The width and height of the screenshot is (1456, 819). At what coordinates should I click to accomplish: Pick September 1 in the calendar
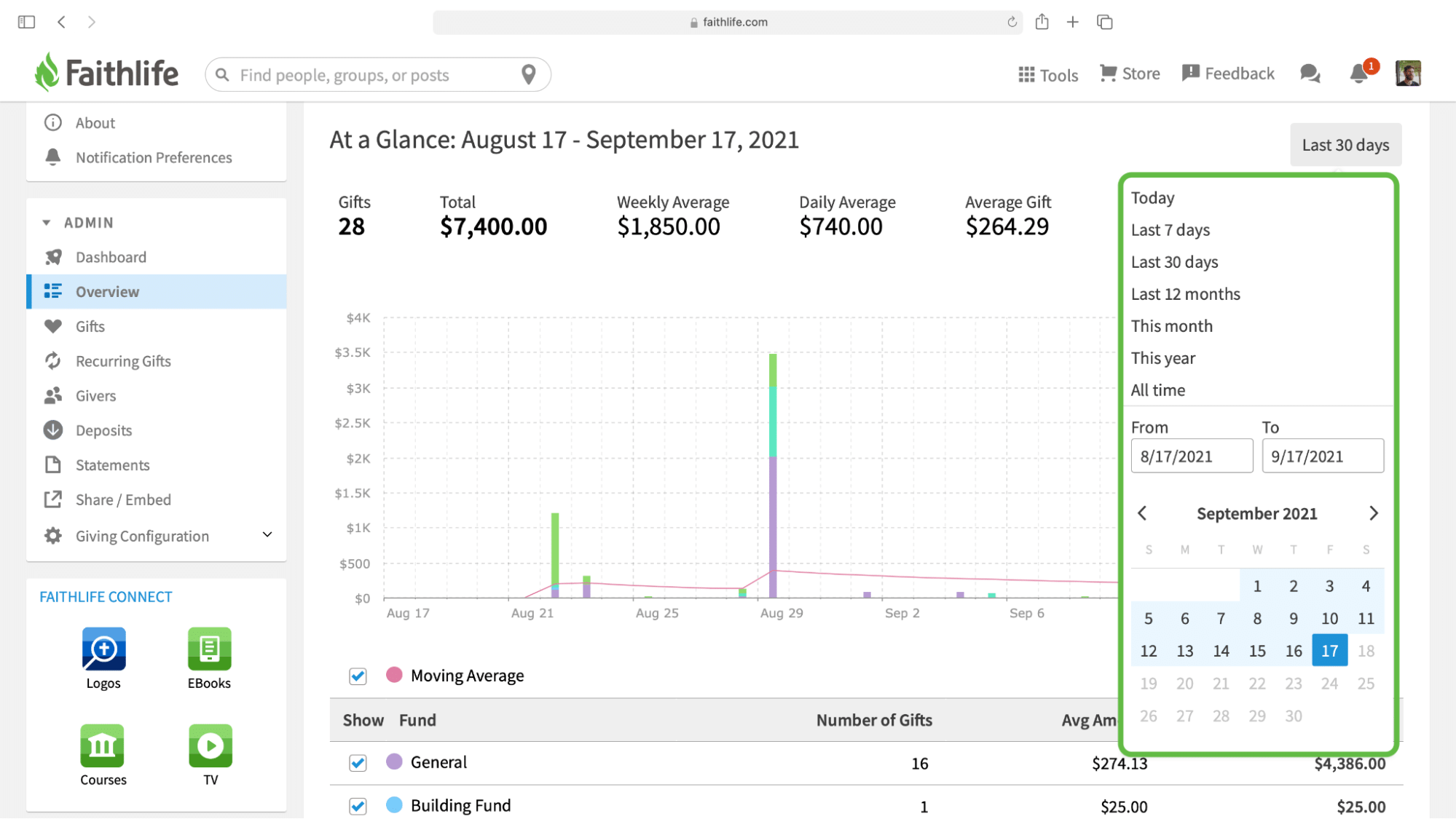[x=1257, y=585]
